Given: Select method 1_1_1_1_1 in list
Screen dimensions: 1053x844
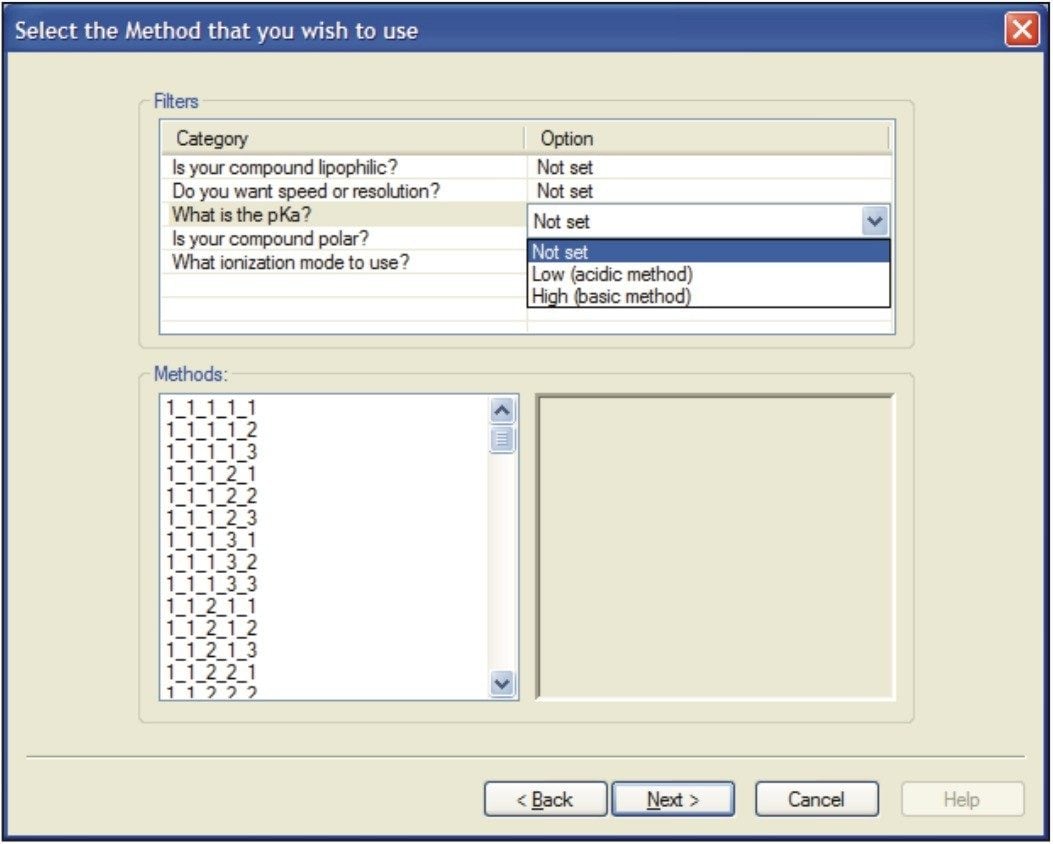Looking at the screenshot, I should point(211,408).
